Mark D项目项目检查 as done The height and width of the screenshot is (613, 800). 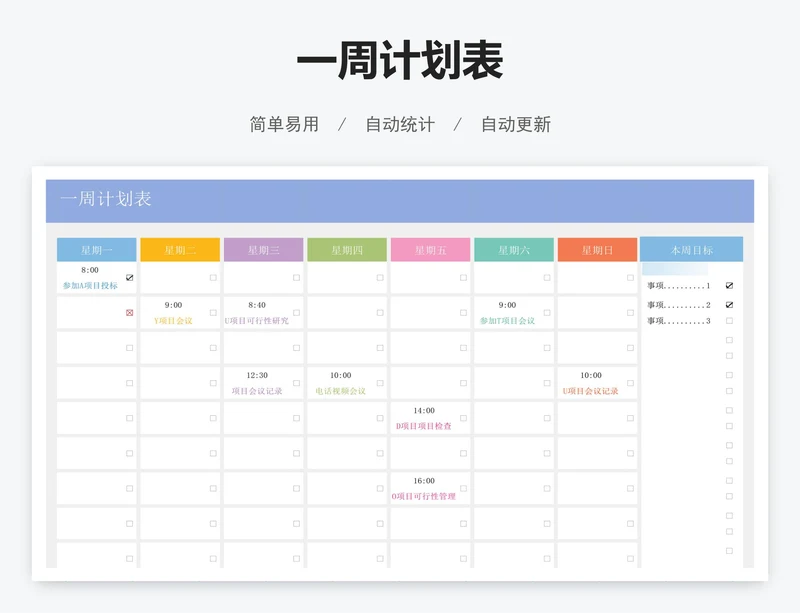[463, 418]
